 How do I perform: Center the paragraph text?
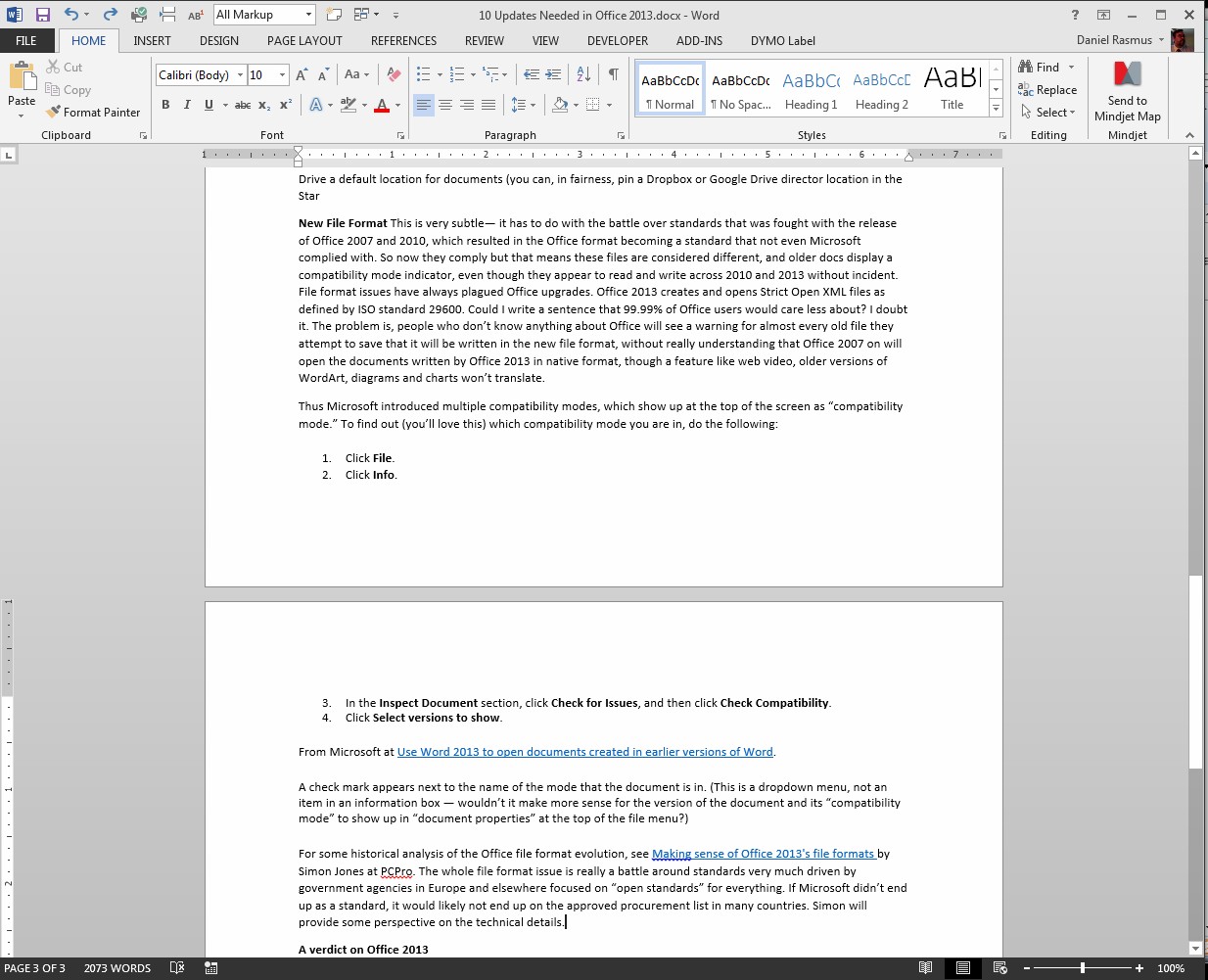[x=445, y=105]
